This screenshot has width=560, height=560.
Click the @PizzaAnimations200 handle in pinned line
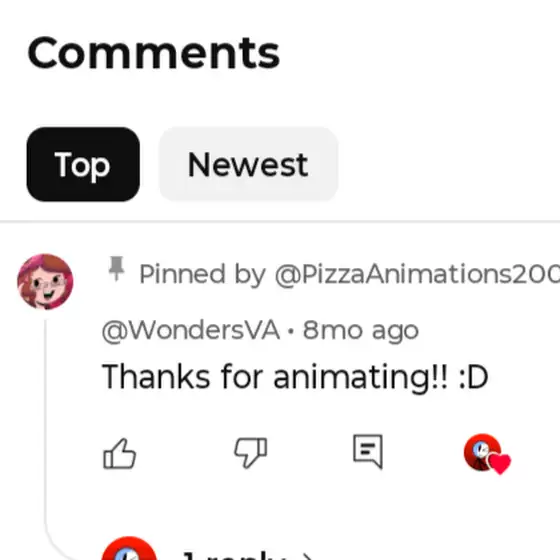click(417, 274)
